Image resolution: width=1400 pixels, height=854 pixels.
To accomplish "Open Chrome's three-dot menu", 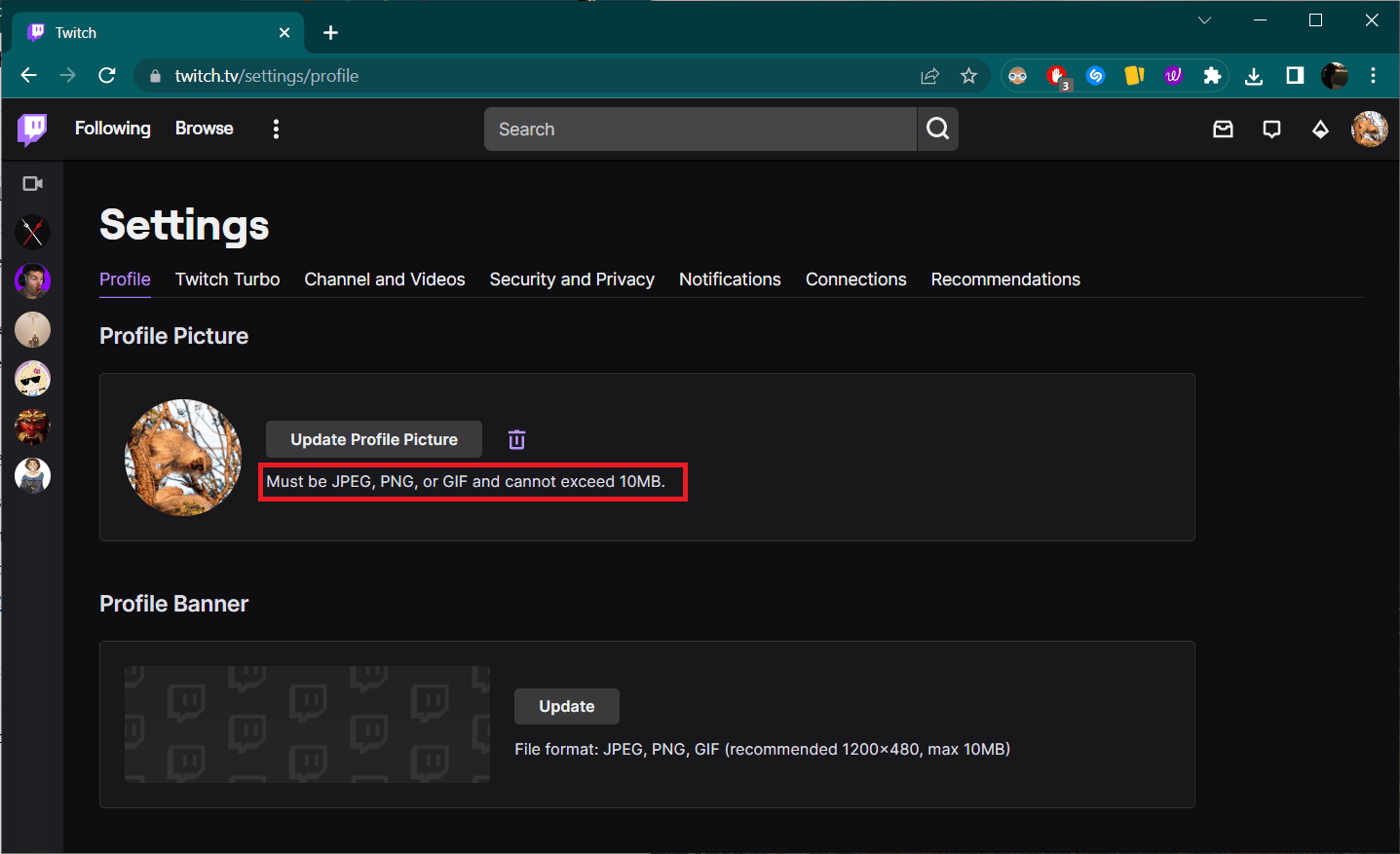I will pos(1373,75).
